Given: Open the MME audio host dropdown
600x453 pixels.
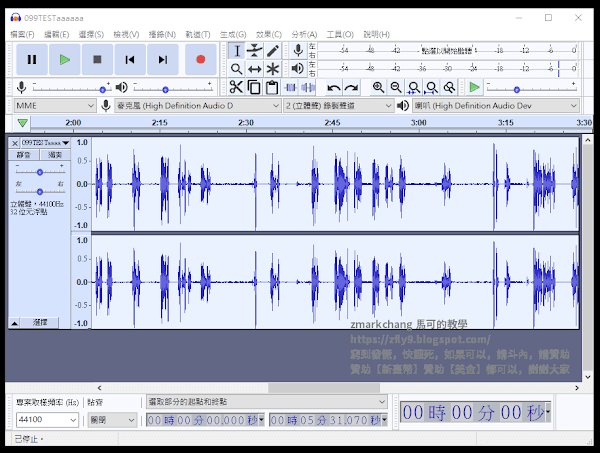Looking at the screenshot, I should (x=55, y=106).
